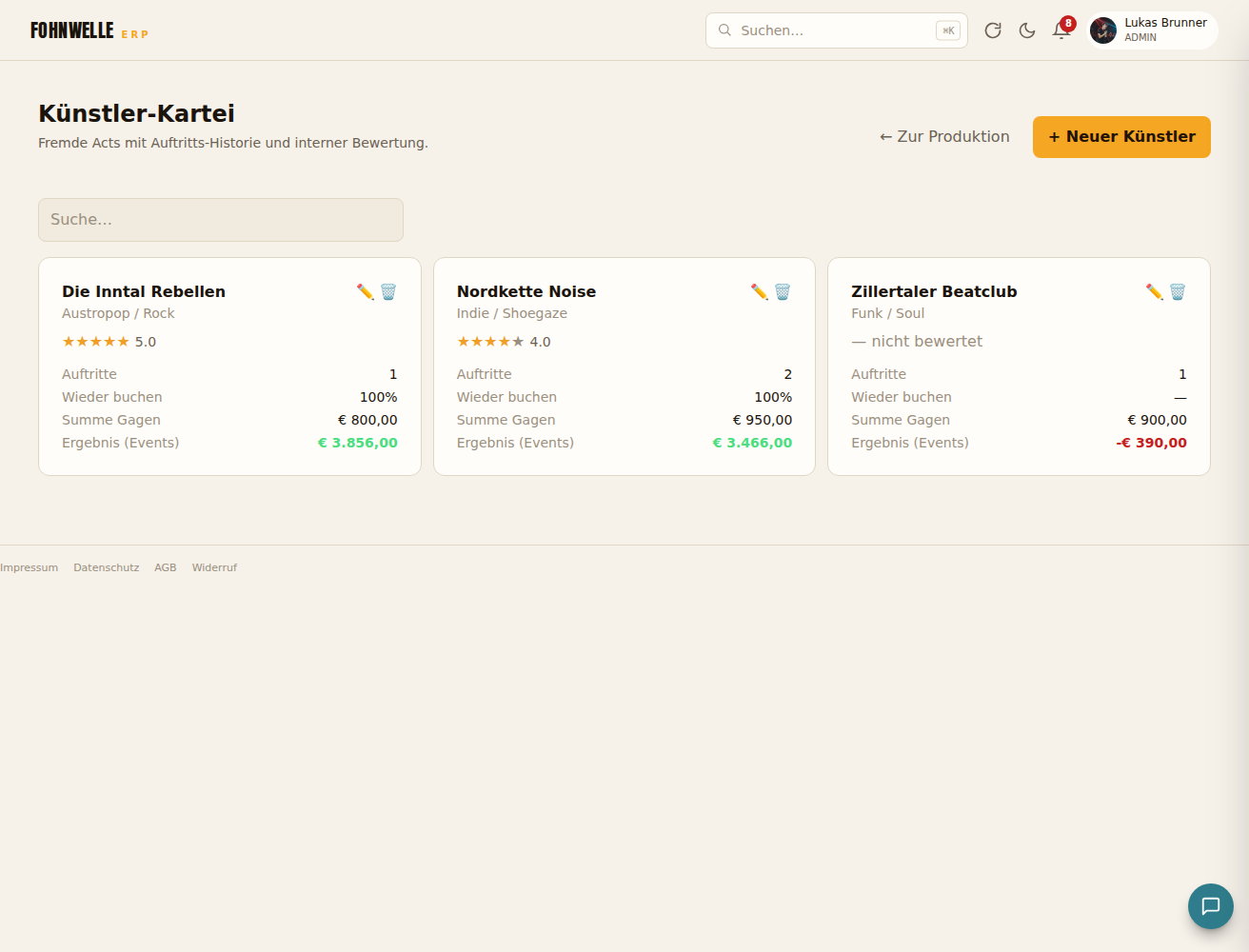Open the chat bubble widget
The image size is (1249, 952).
1211,905
